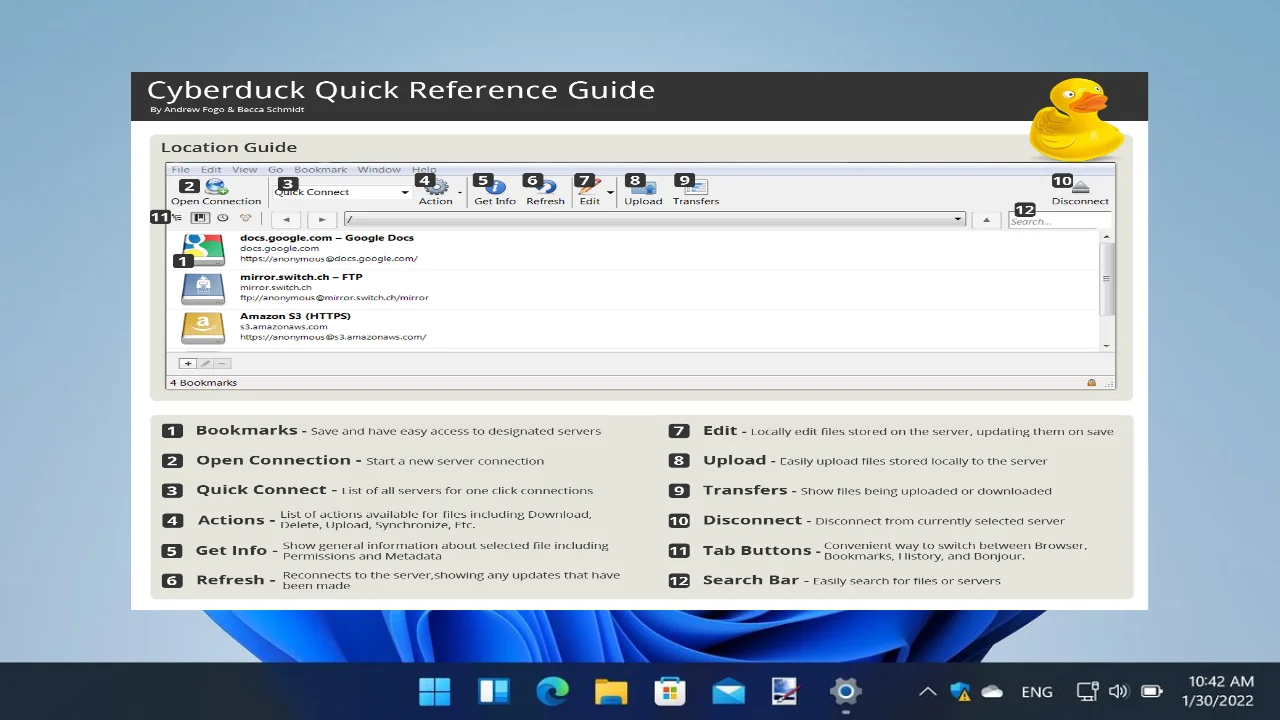Image resolution: width=1280 pixels, height=720 pixels.
Task: Click the bookmark list scrollbar up arrow
Action: pos(1106,237)
